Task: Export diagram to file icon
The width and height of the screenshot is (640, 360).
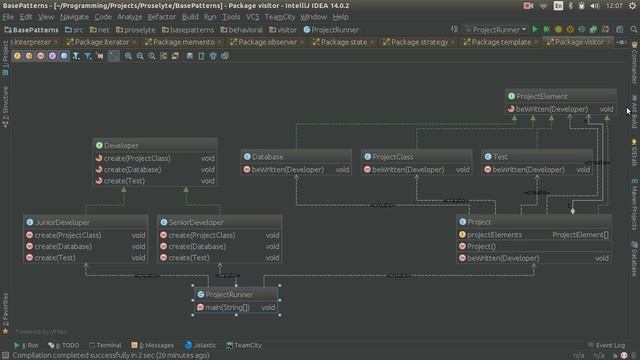Action: pos(201,56)
